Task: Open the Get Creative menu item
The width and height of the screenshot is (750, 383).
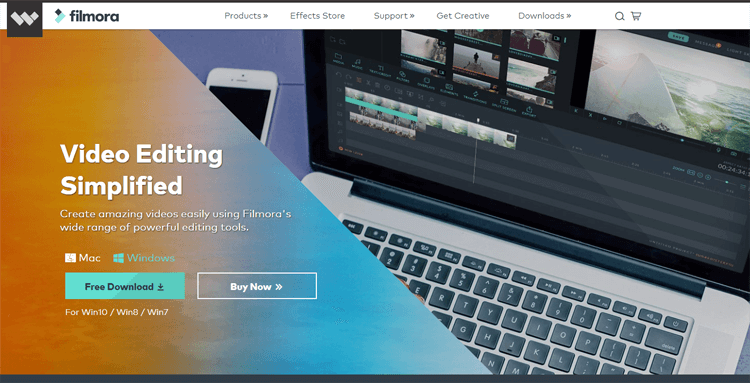Action: [x=463, y=16]
